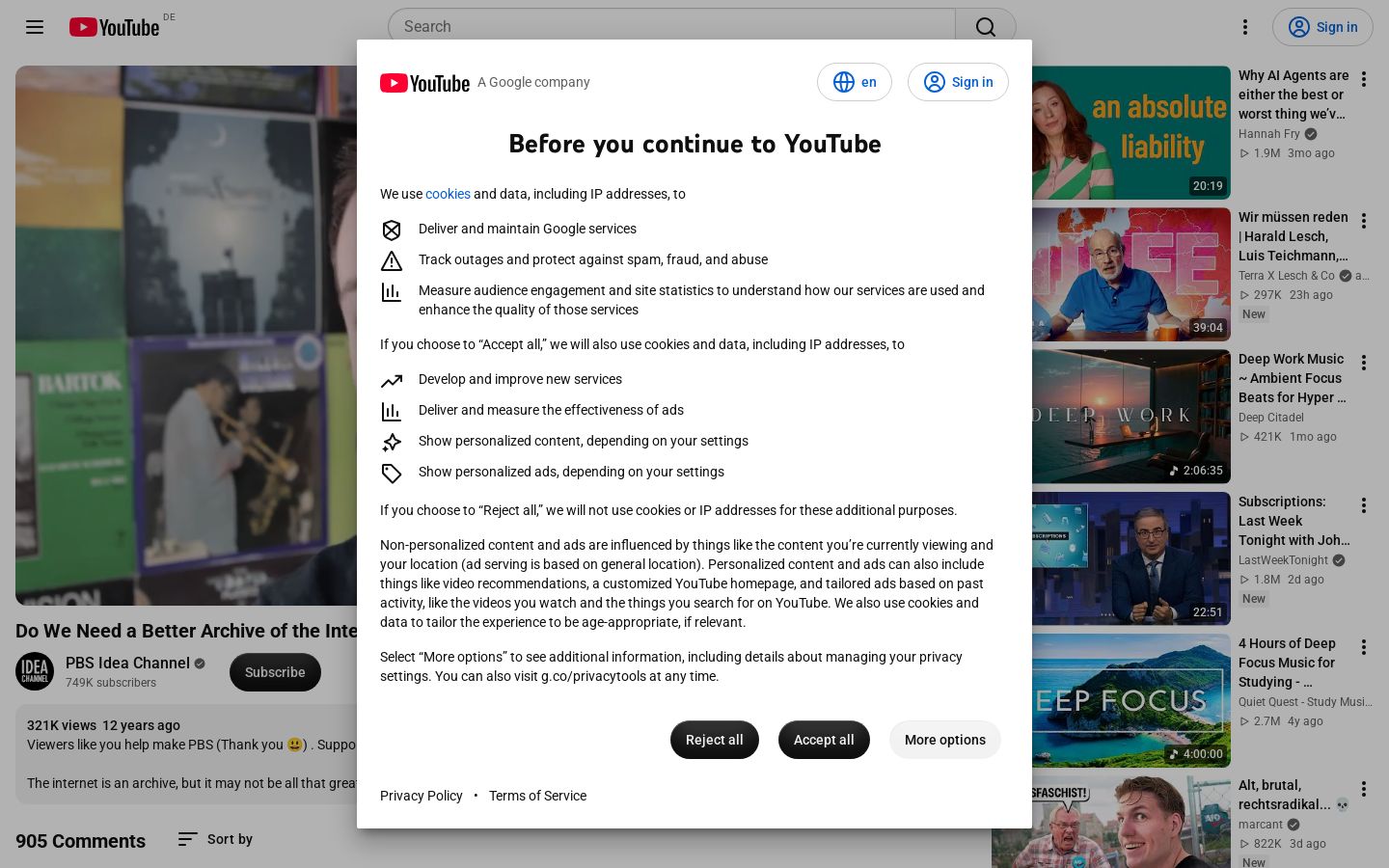This screenshot has width=1389, height=868.
Task: Click the YouTube logo in consent dialog
Action: click(x=424, y=83)
